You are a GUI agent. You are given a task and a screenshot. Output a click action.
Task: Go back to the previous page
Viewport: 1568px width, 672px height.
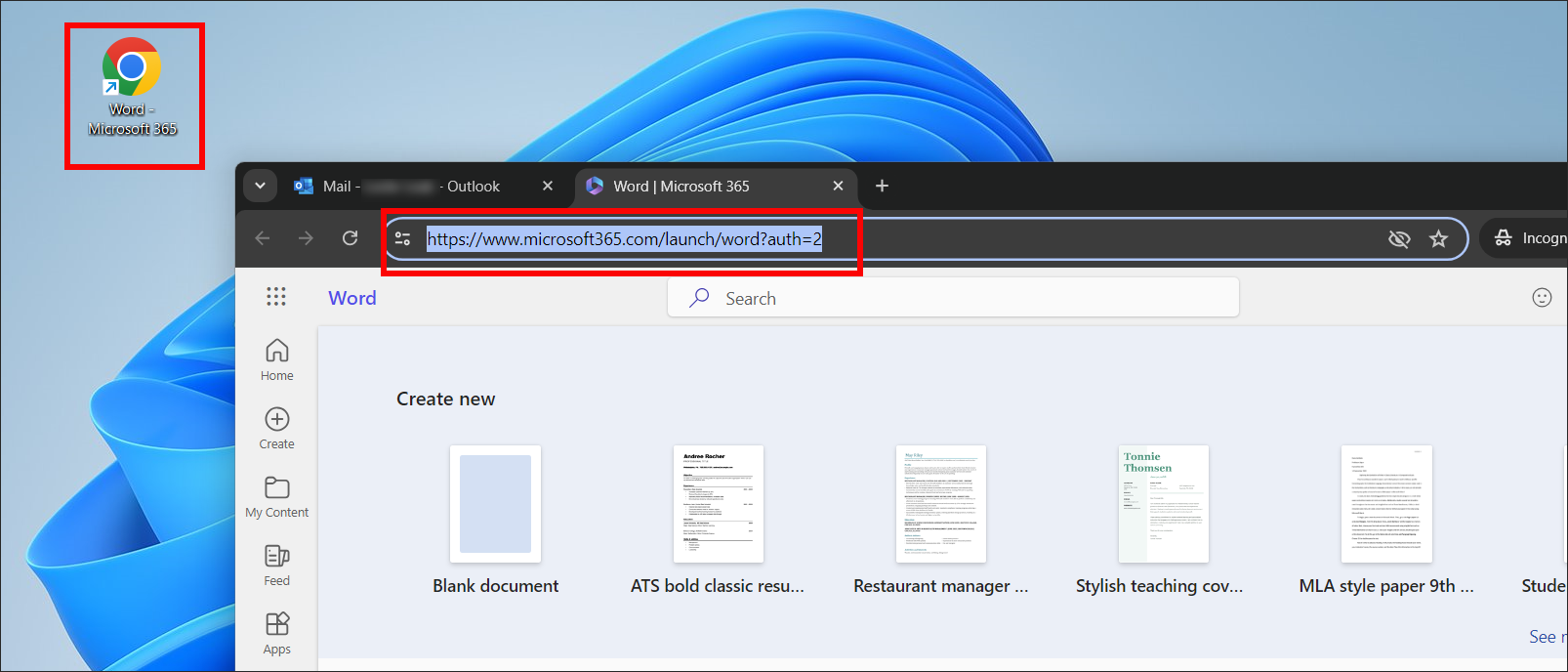262,238
